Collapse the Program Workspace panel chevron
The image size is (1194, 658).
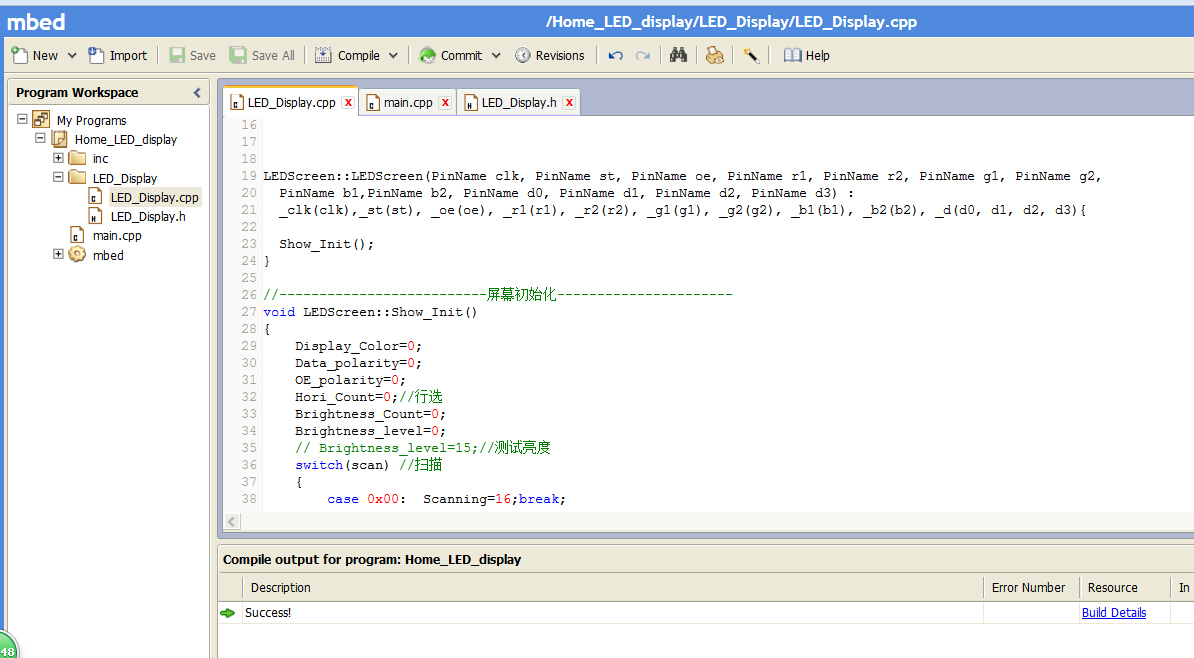point(197,92)
